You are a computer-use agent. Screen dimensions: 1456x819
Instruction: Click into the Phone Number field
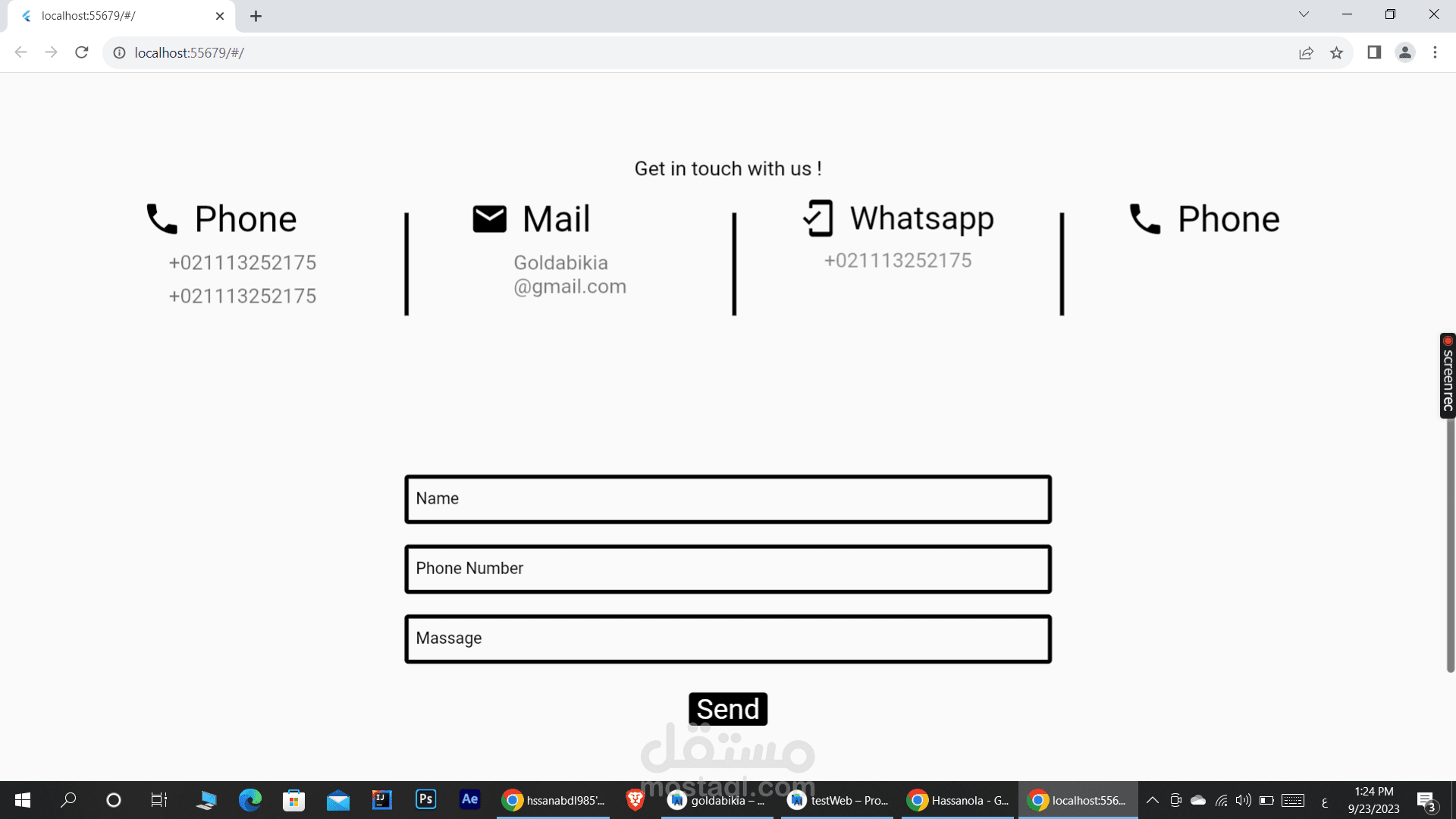[728, 569]
